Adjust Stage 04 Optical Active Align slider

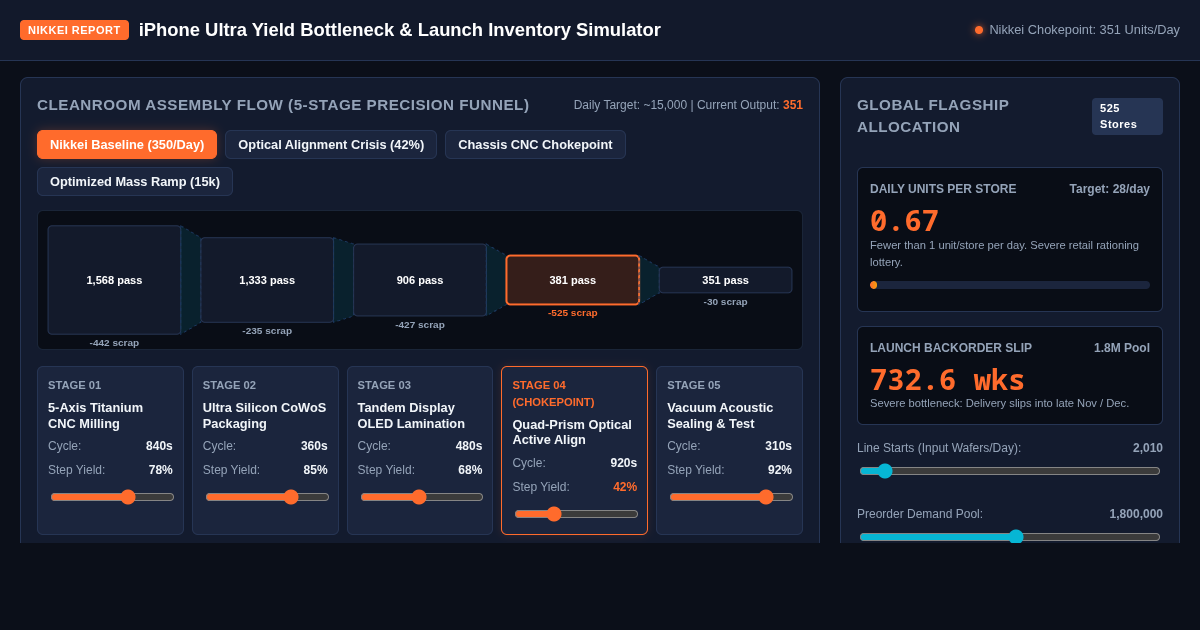click(576, 514)
